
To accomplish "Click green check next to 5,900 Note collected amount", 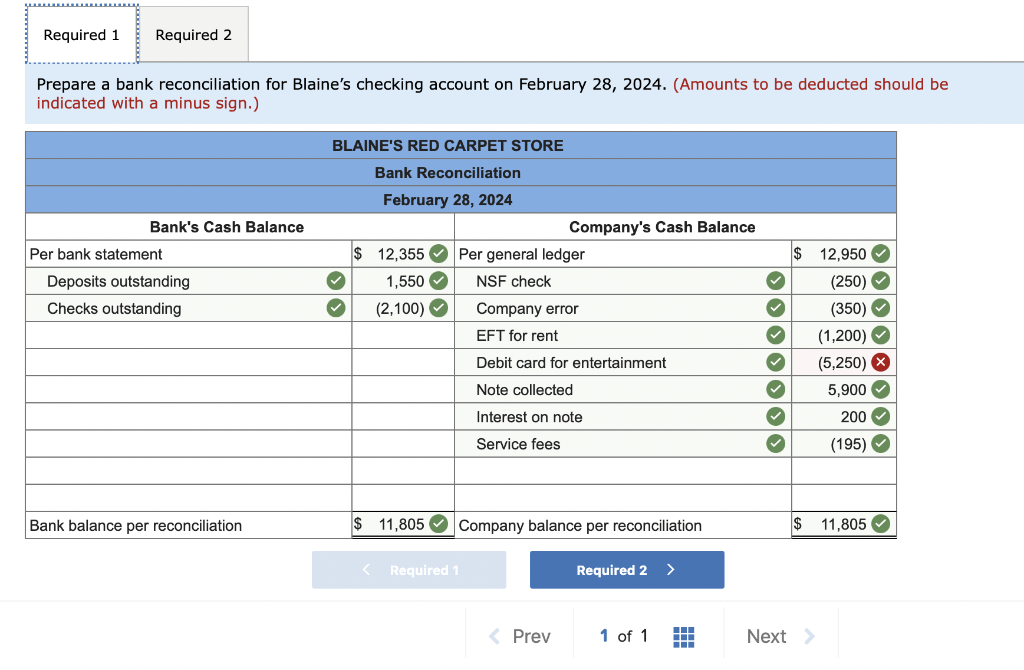I will click(x=880, y=389).
